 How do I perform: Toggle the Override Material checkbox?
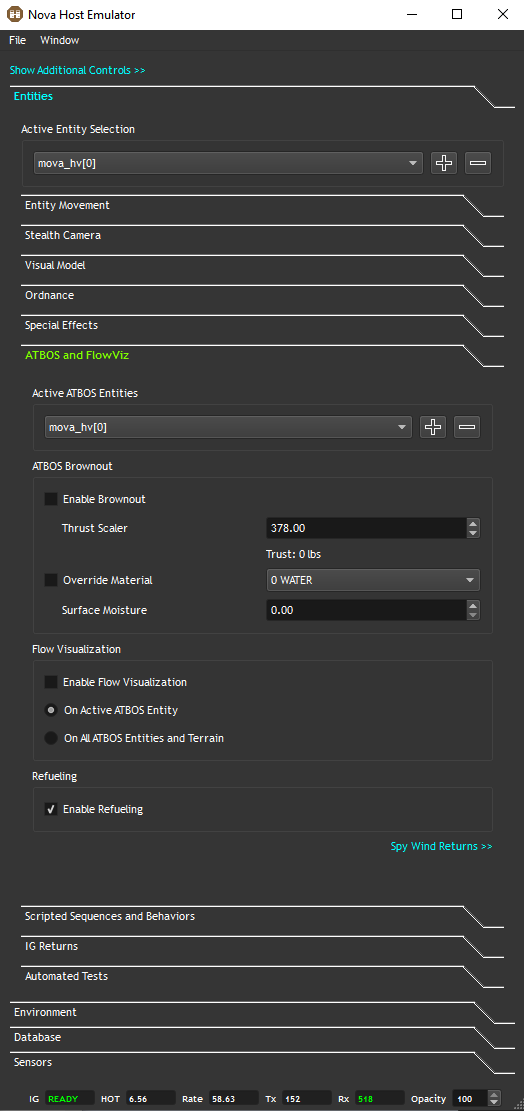(51, 580)
